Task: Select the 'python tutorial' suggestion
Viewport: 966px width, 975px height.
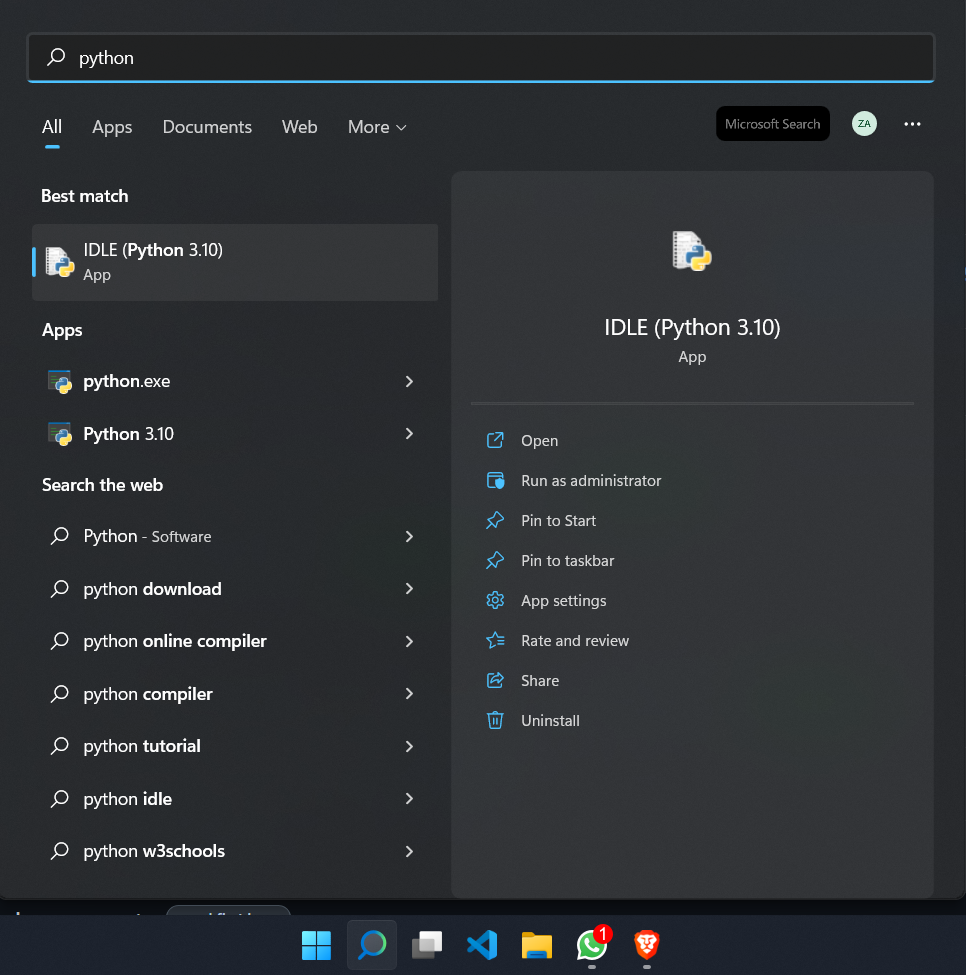Action: tap(235, 746)
